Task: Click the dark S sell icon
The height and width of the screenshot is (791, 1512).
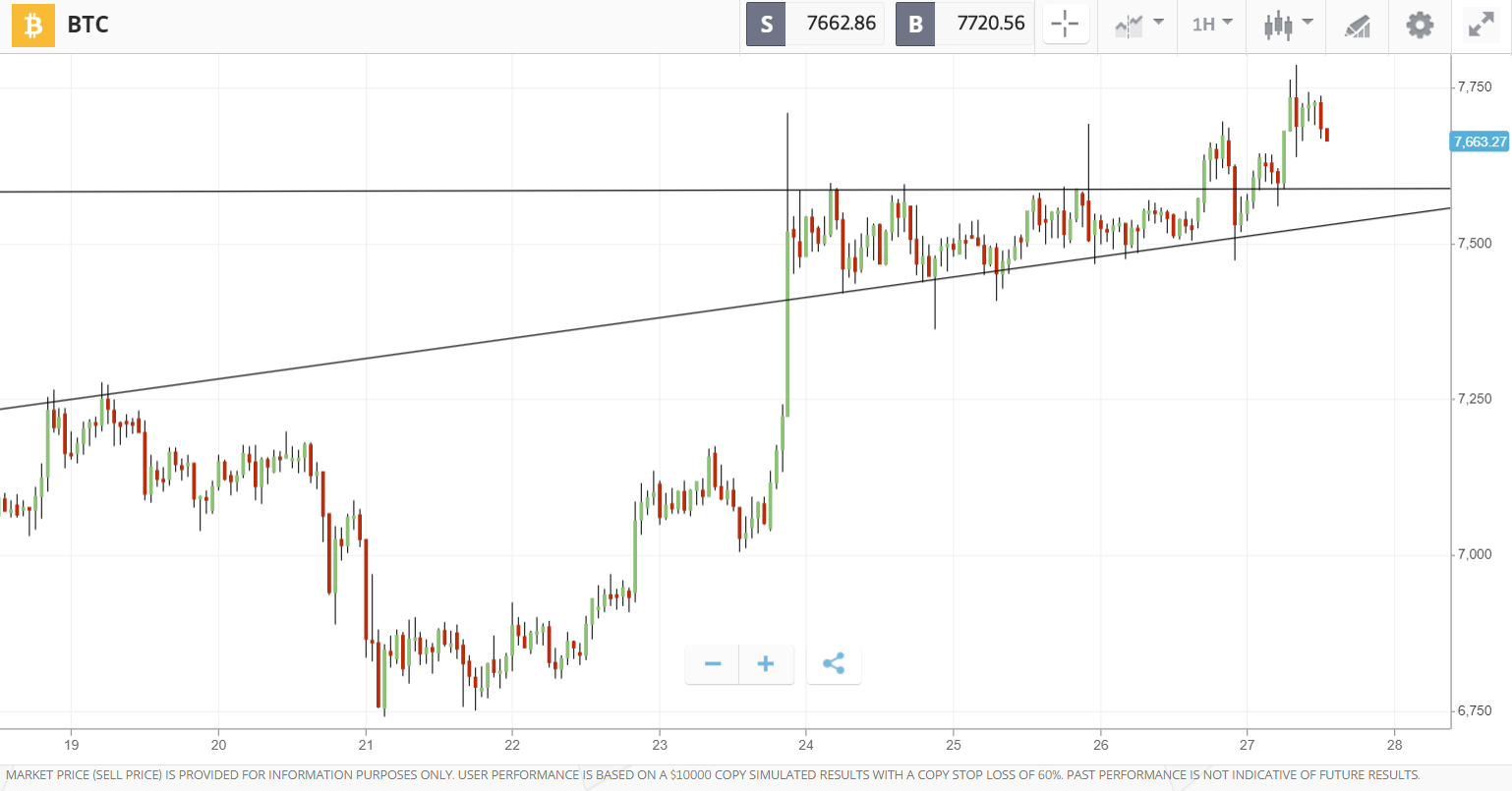Action: tap(766, 25)
